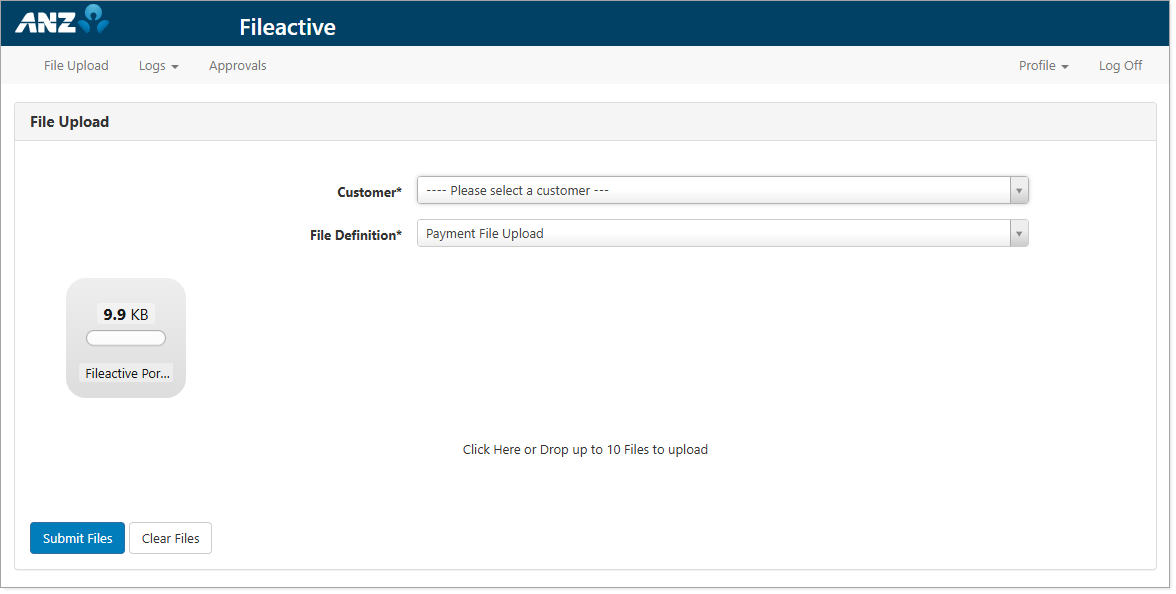Click the Clear Files button

point(170,538)
